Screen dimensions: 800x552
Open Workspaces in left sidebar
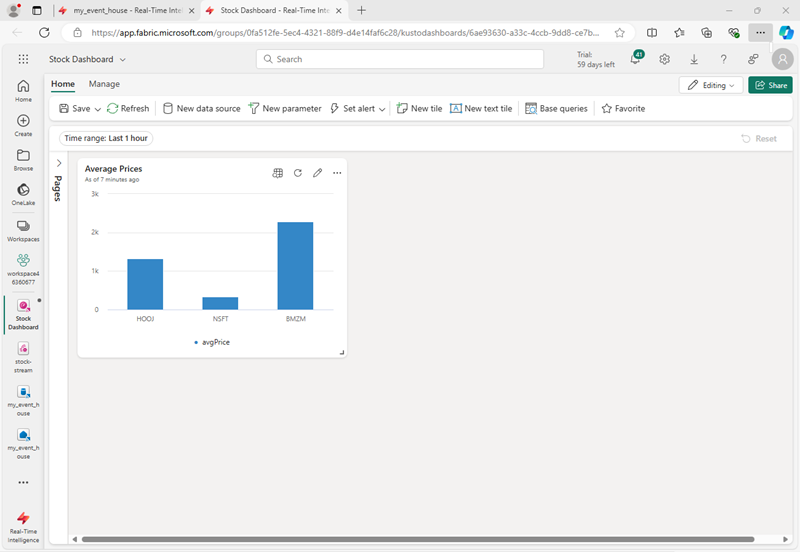click(x=23, y=231)
